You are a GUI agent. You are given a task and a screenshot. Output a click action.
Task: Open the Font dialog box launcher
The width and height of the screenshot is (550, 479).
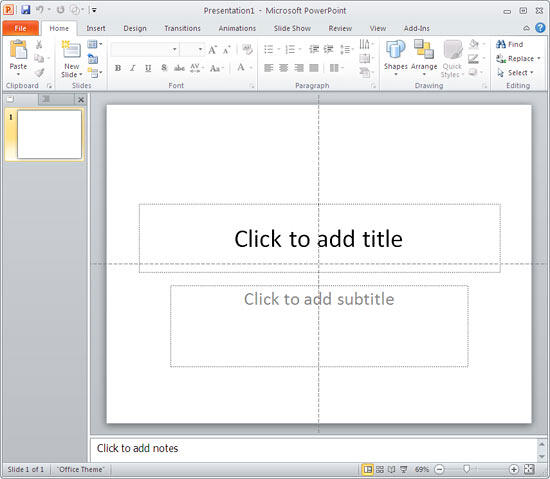[x=251, y=86]
